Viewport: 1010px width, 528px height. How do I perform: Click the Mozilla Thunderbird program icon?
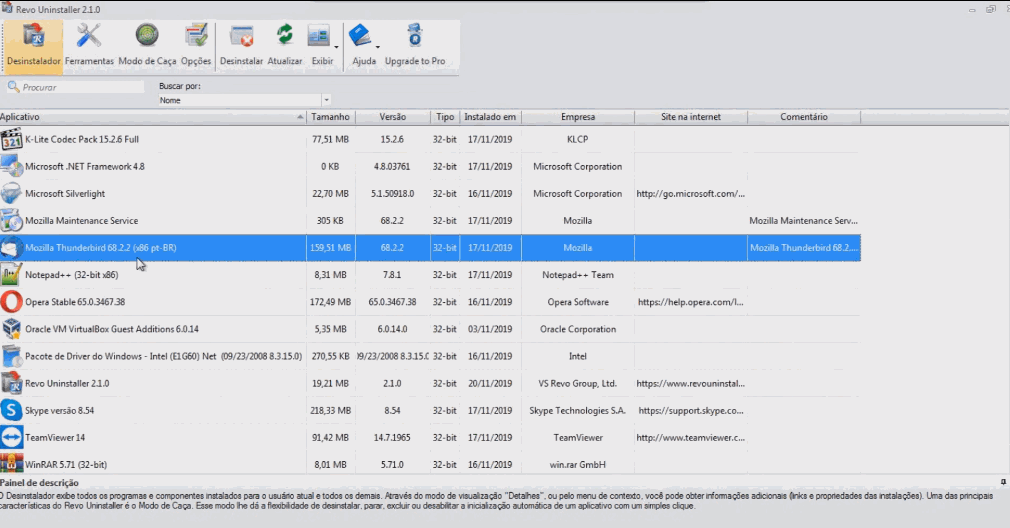point(12,247)
